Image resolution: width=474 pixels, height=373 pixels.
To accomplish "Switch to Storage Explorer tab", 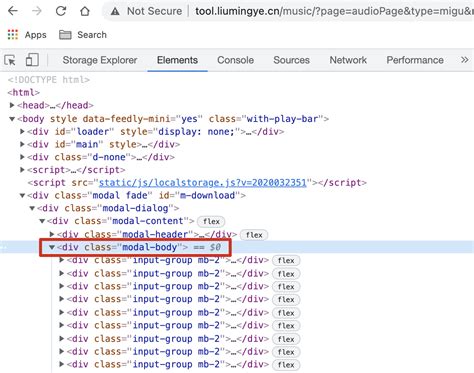I will pyautogui.click(x=100, y=60).
